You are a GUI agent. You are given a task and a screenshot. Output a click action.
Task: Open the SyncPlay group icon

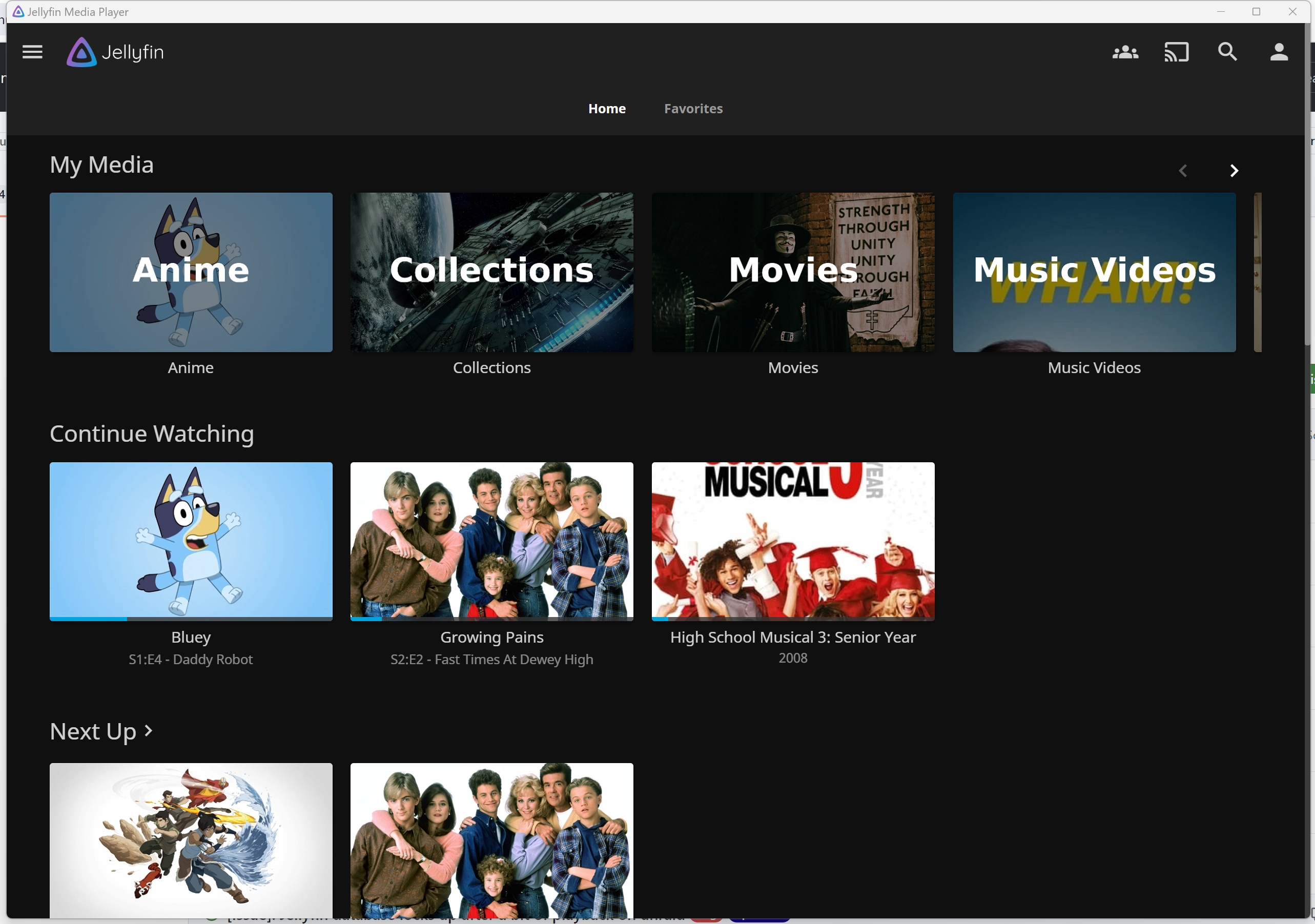click(x=1125, y=52)
